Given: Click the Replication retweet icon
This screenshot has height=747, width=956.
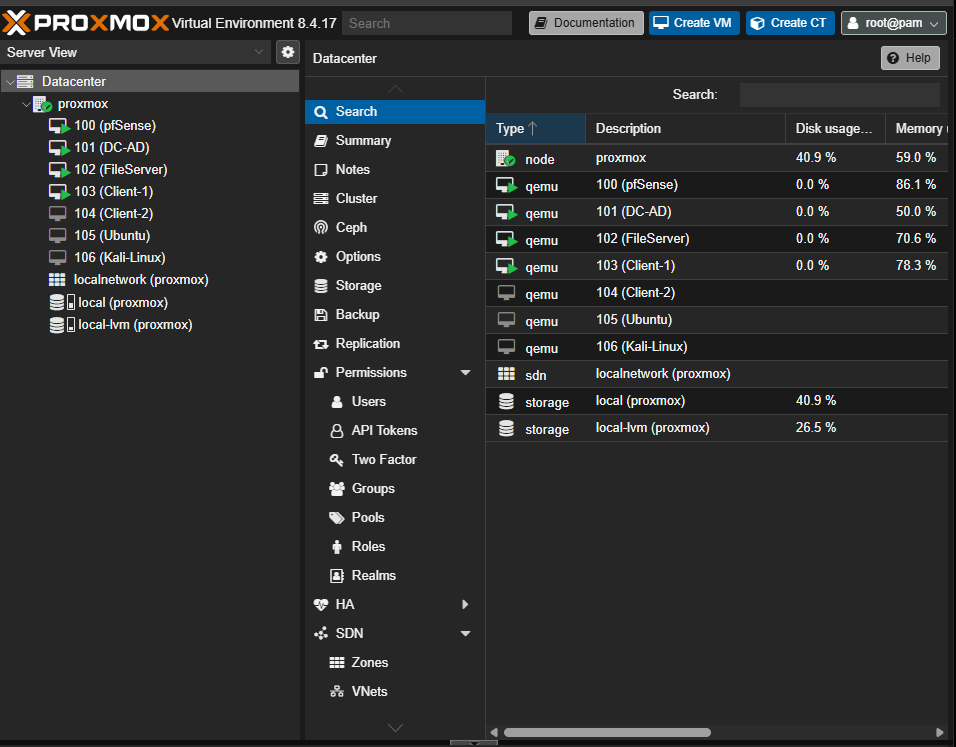Looking at the screenshot, I should click(x=321, y=344).
